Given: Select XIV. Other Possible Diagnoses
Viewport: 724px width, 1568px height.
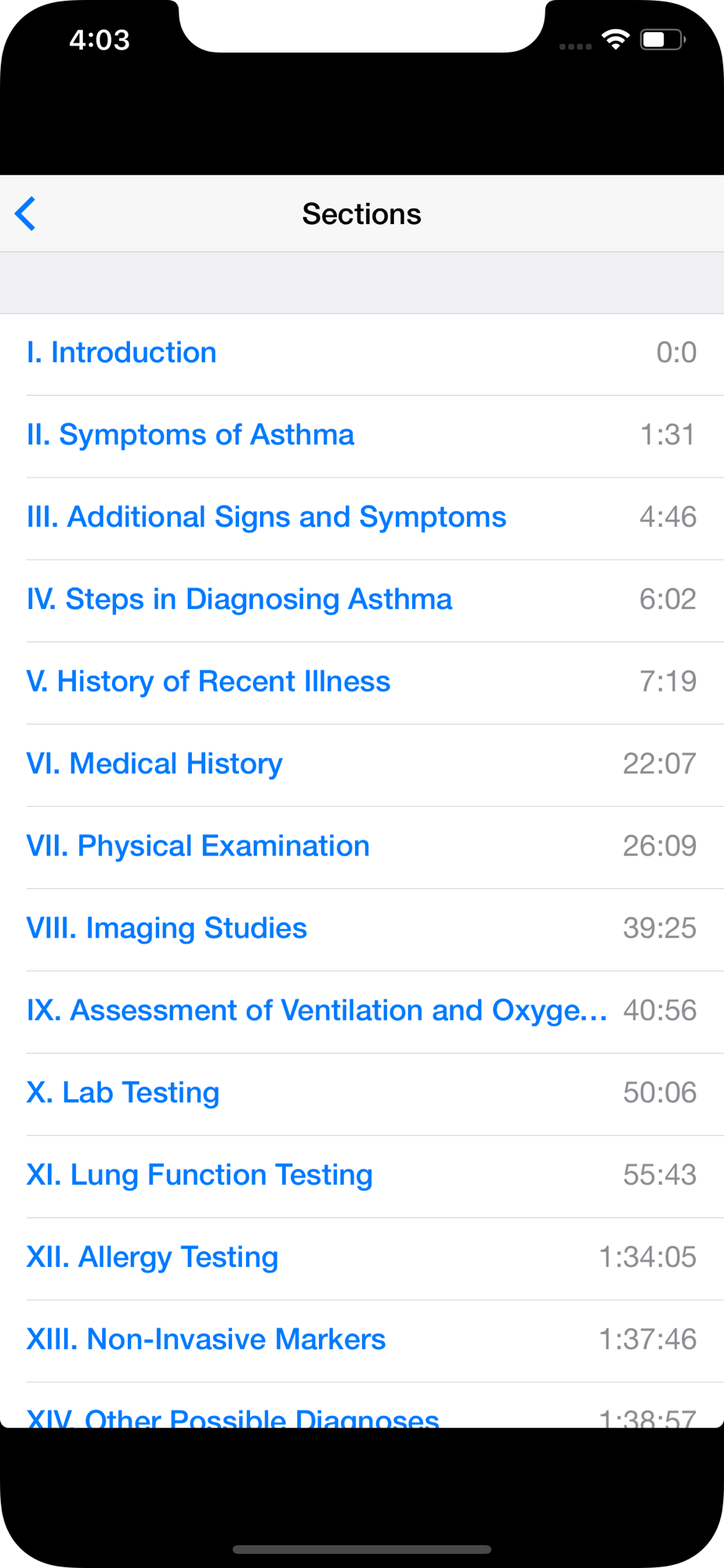Looking at the screenshot, I should (362, 1406).
